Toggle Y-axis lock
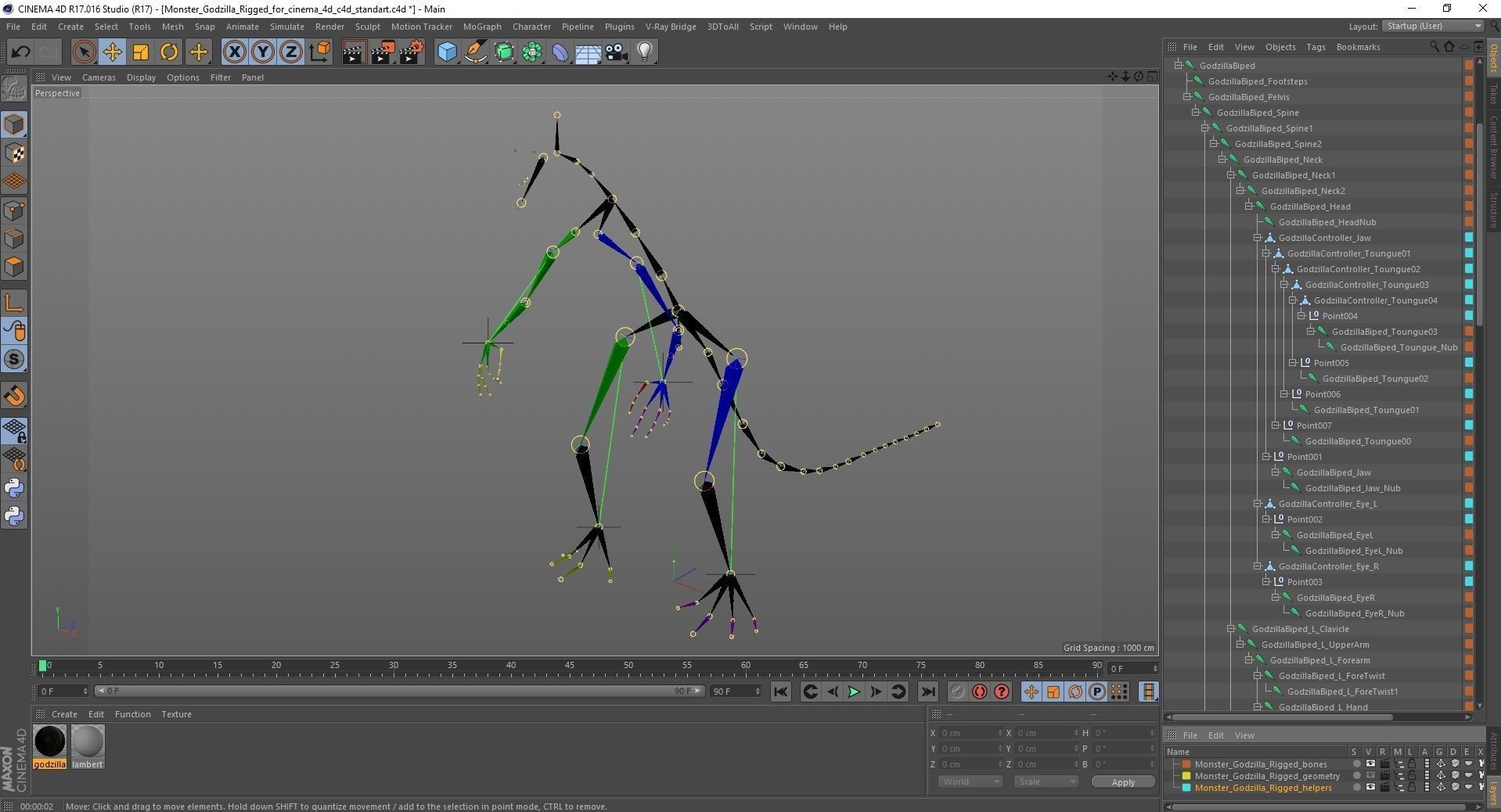This screenshot has height=812, width=1501. tap(263, 52)
